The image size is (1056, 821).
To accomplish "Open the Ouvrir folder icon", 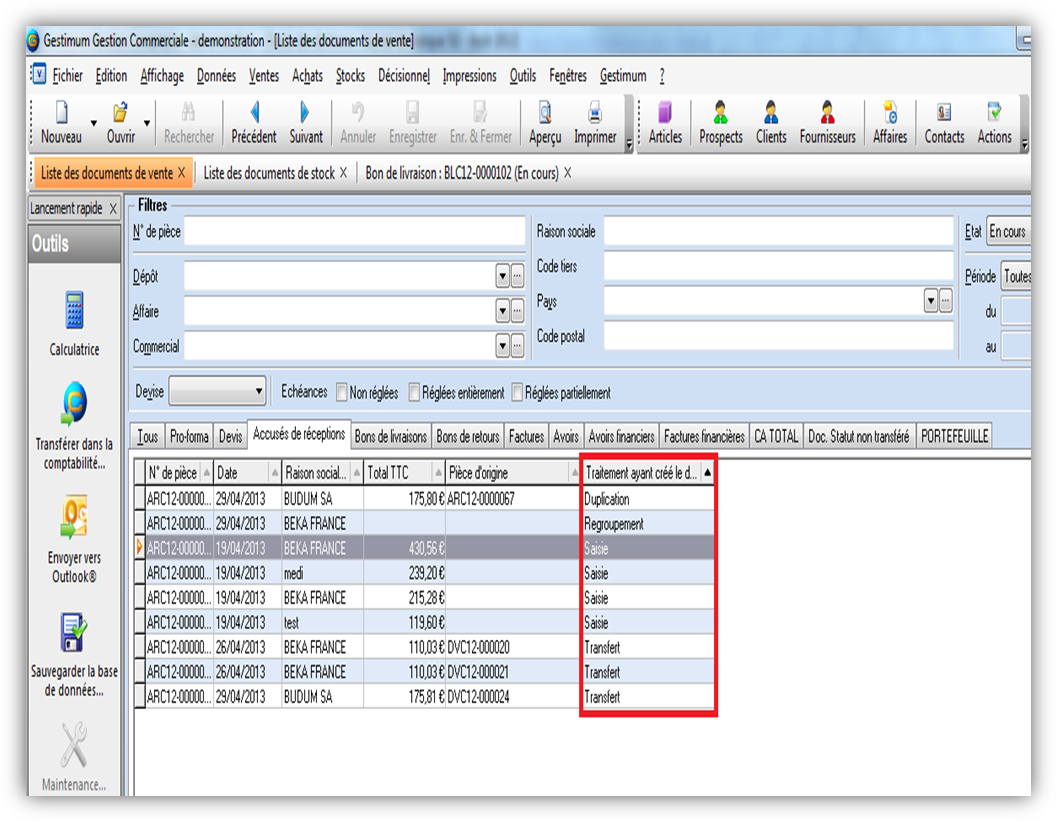I will point(121,112).
